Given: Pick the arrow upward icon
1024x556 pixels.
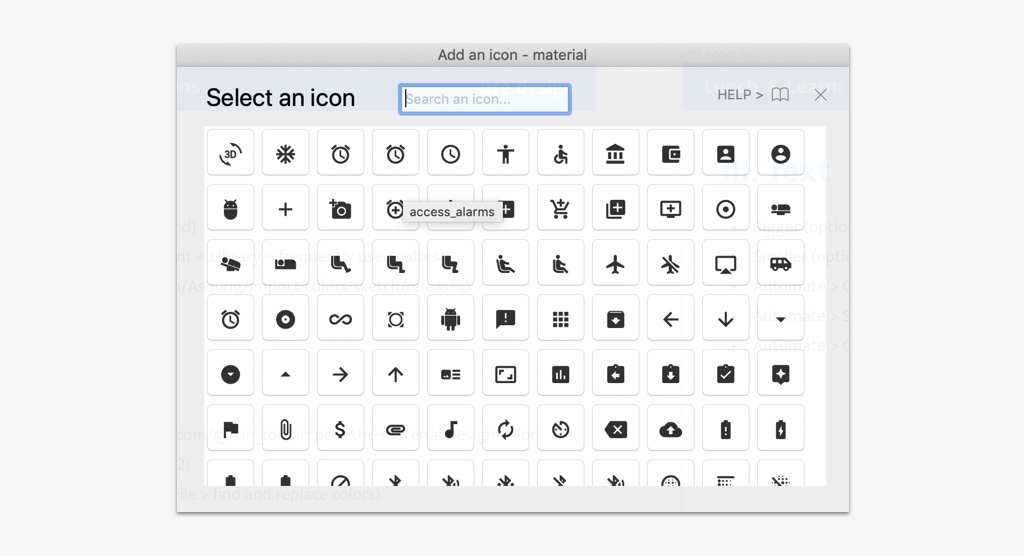Looking at the screenshot, I should coord(396,374).
